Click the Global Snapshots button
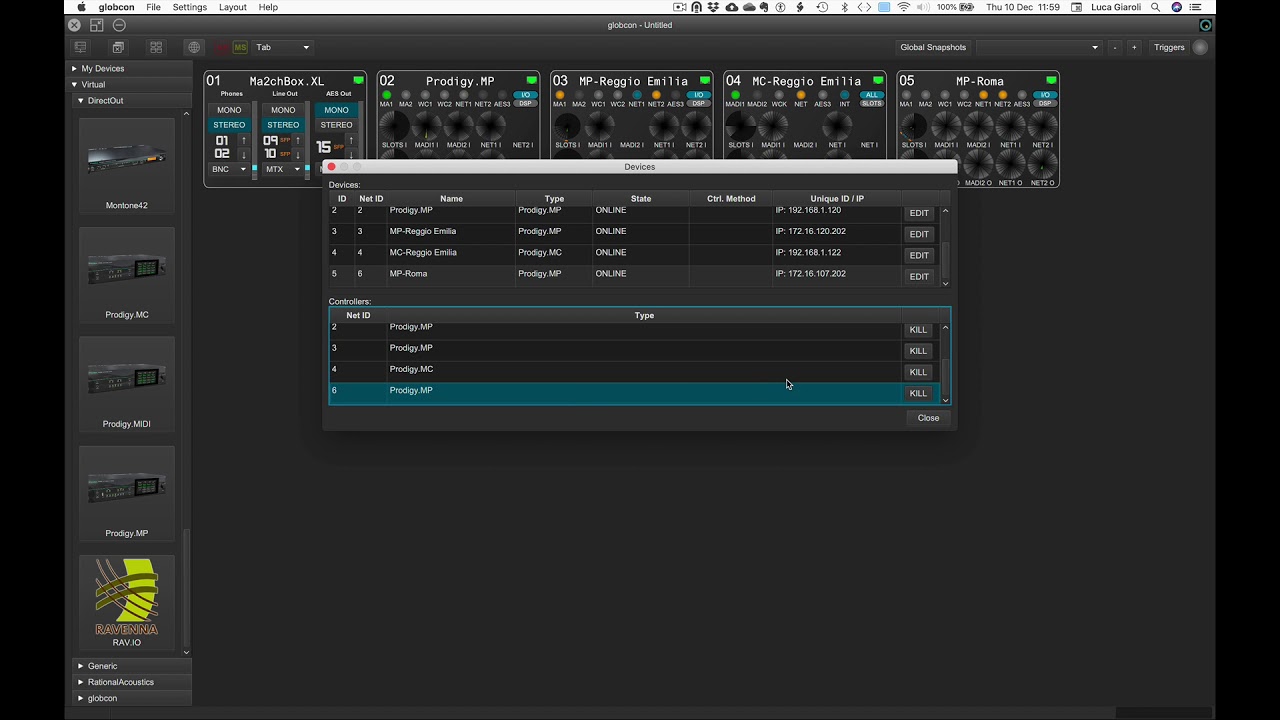The image size is (1280, 720). pyautogui.click(x=933, y=47)
